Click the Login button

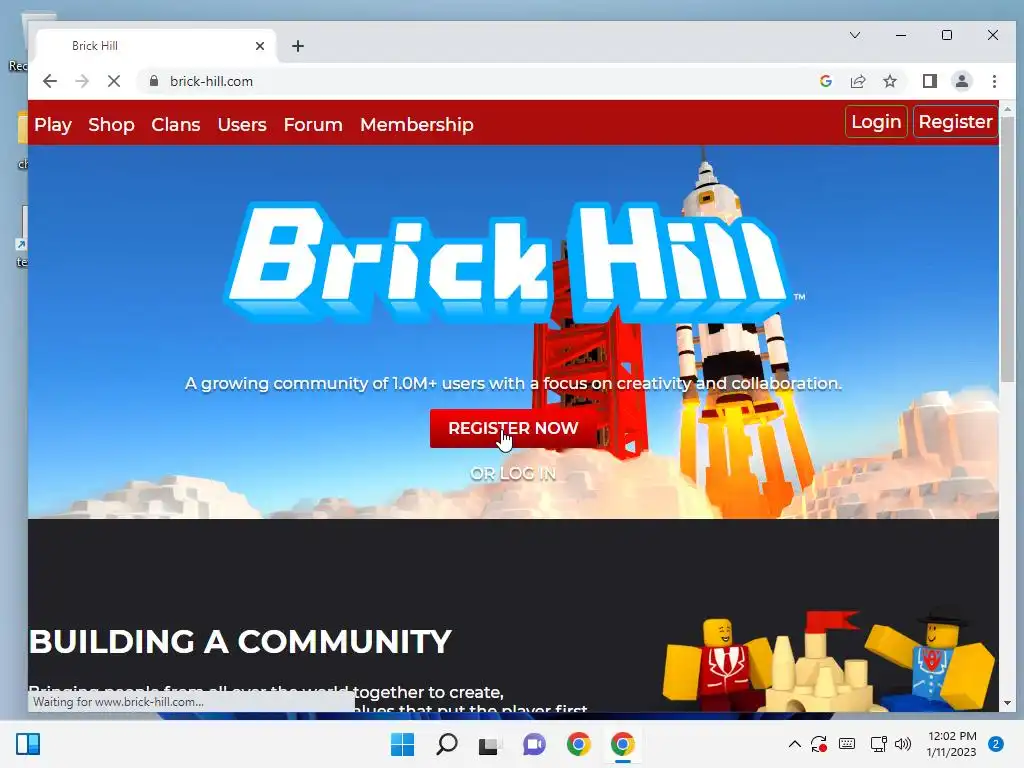coord(876,121)
